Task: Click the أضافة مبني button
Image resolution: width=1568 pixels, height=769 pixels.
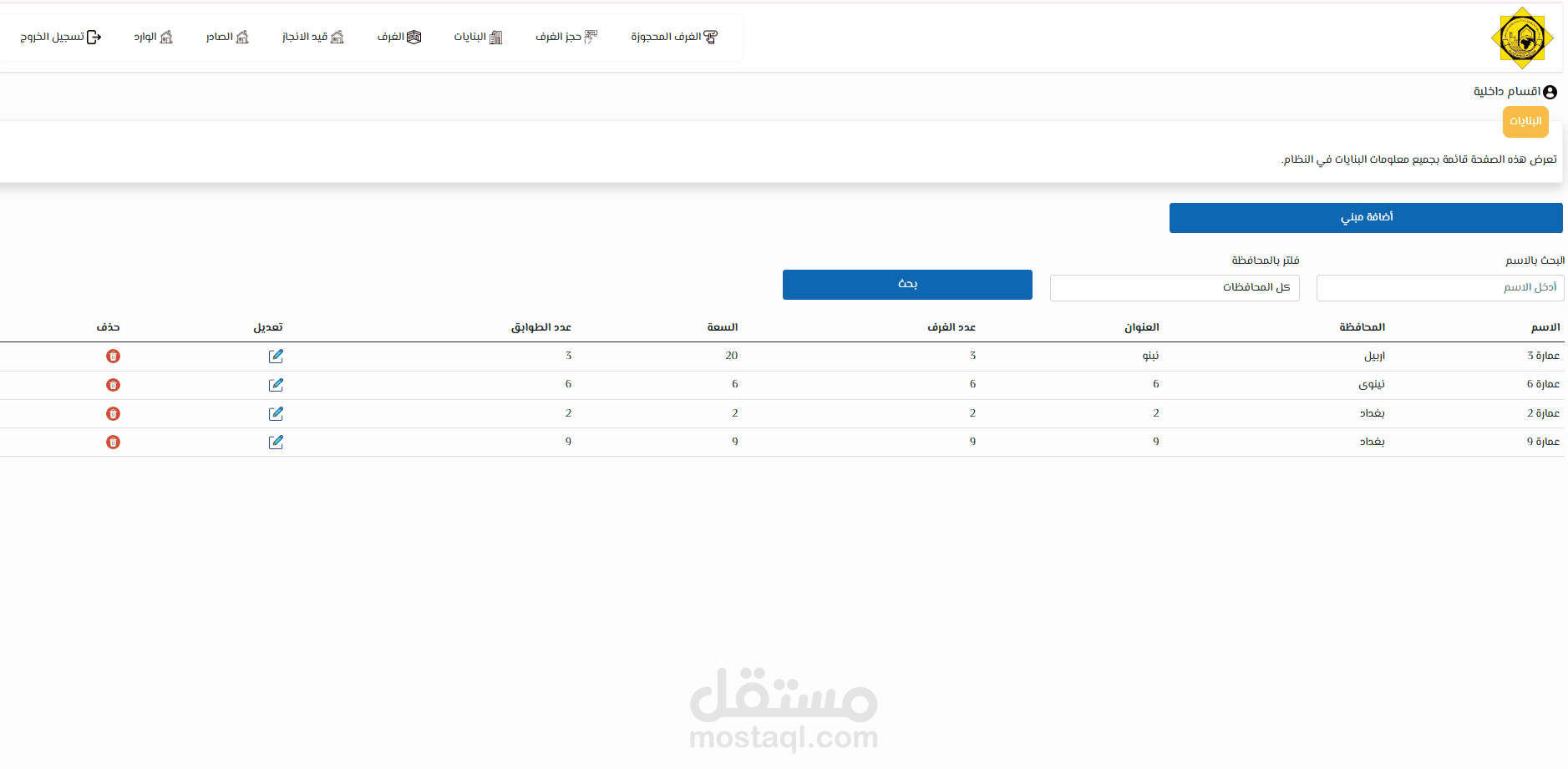Action: [1366, 217]
